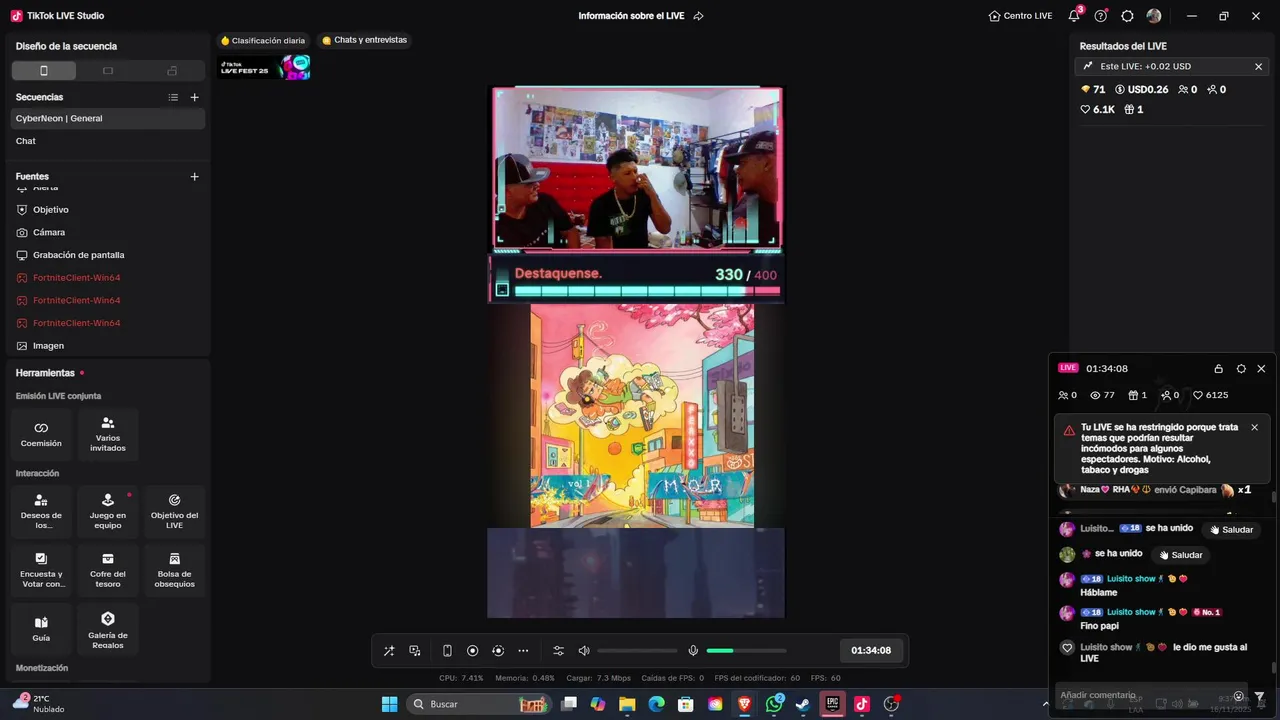Viewport: 1280px width, 720px height.
Task: Open the chat filter icon
Action: [x=1260, y=696]
